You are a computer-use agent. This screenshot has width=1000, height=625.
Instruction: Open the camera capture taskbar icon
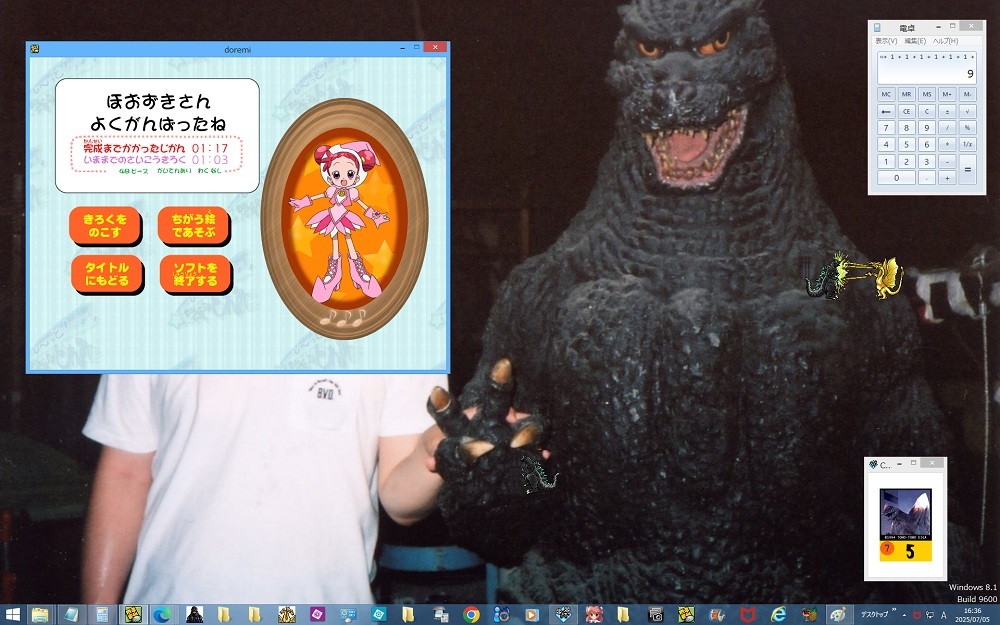point(655,615)
